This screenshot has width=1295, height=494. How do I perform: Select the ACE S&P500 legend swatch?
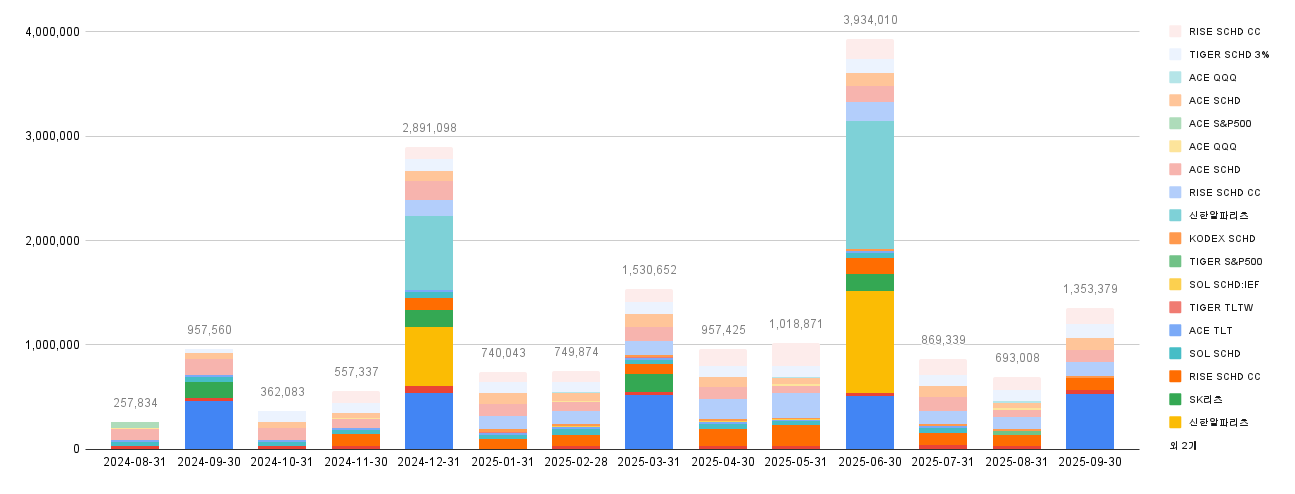pyautogui.click(x=1175, y=124)
